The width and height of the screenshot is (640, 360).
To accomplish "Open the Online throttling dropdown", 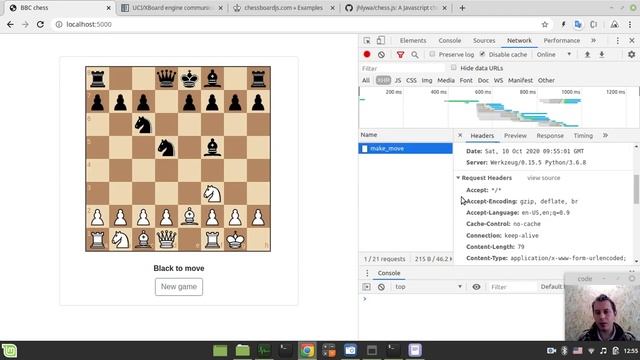I will (x=554, y=54).
